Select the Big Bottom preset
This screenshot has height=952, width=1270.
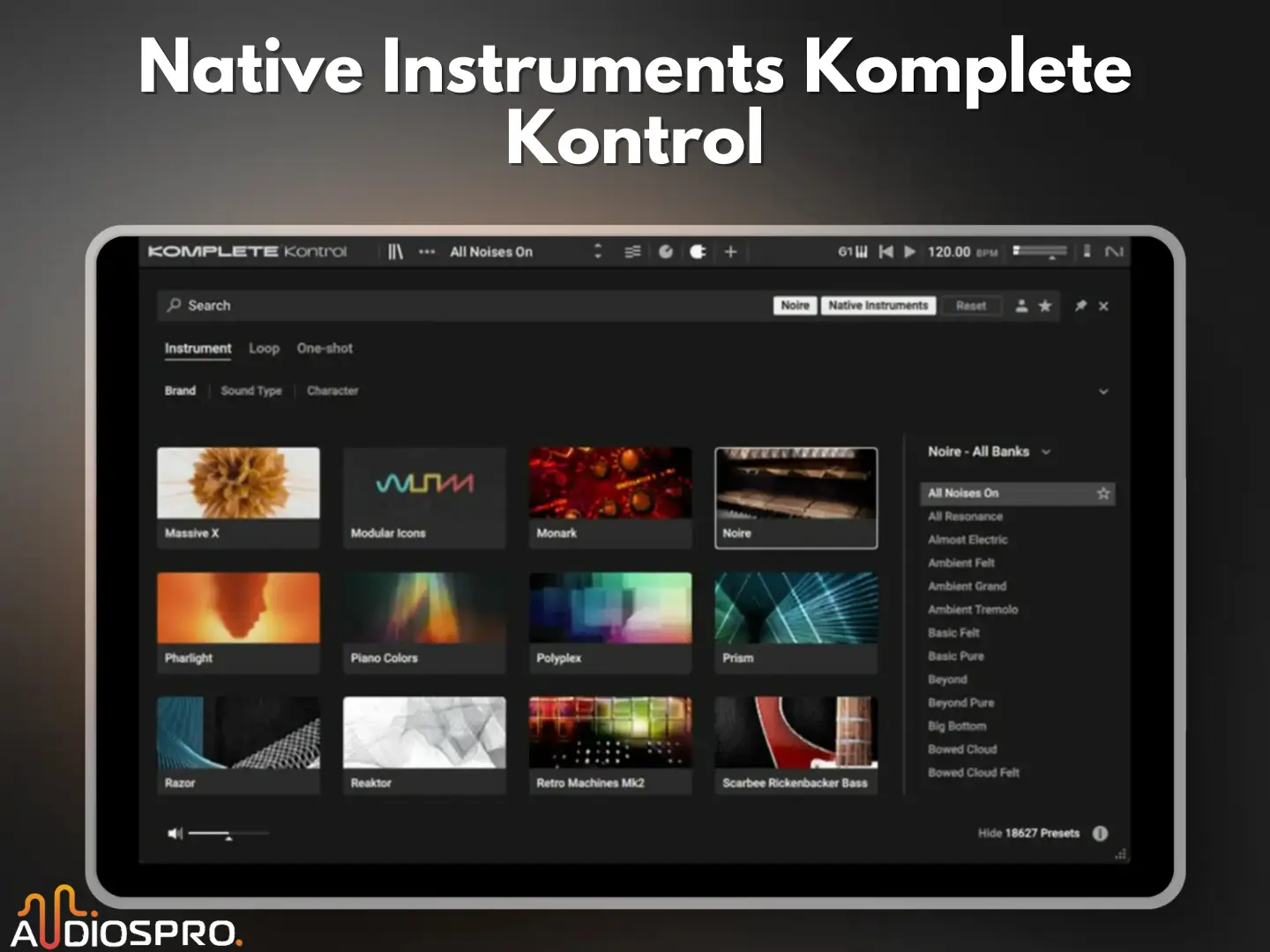957,726
